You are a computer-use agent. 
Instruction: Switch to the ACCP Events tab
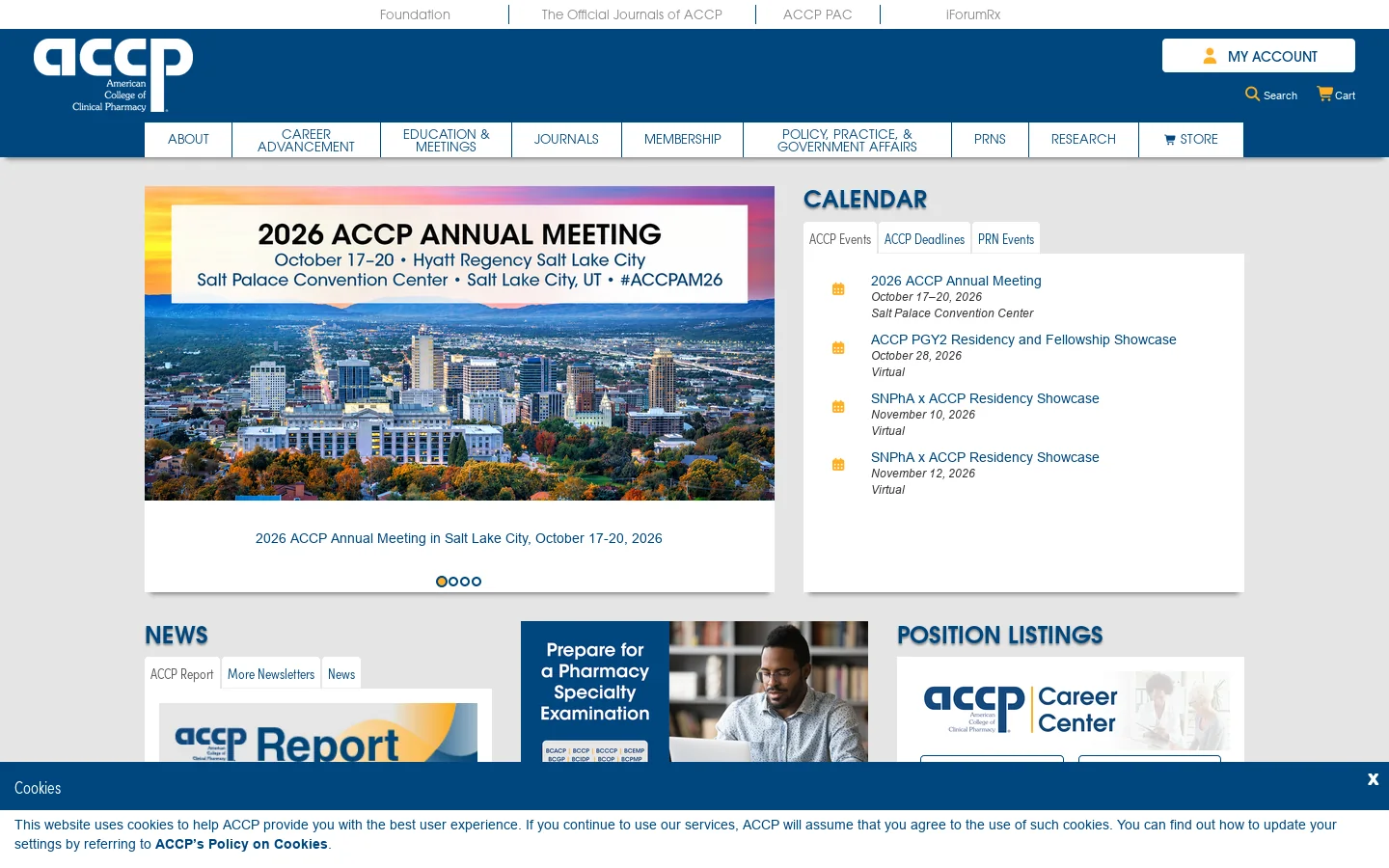point(840,238)
